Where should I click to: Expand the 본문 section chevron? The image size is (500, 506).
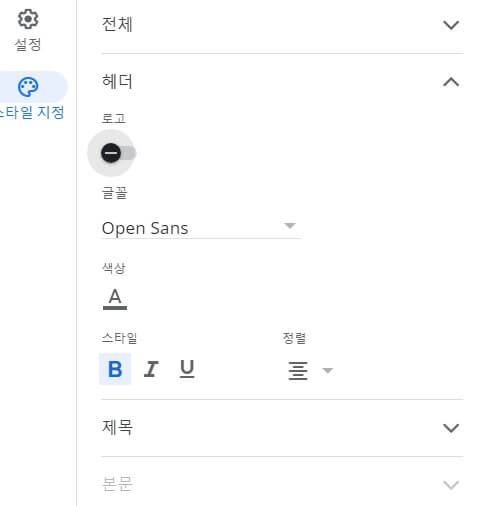[x=451, y=485]
